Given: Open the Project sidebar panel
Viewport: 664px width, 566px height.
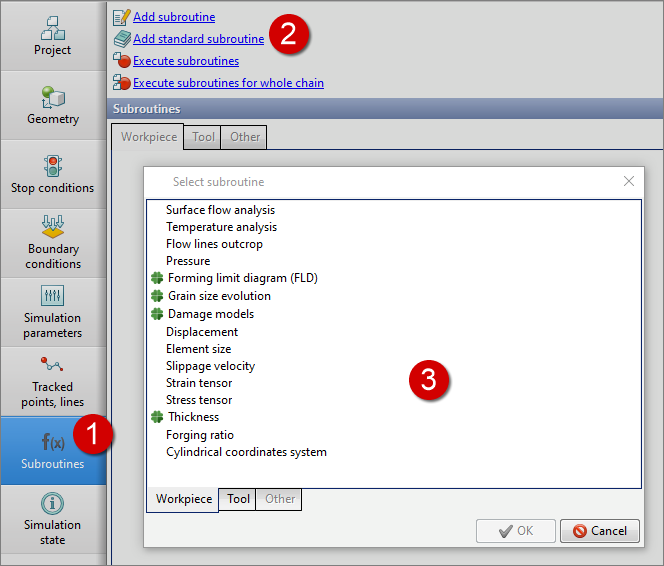Looking at the screenshot, I should click(52, 35).
